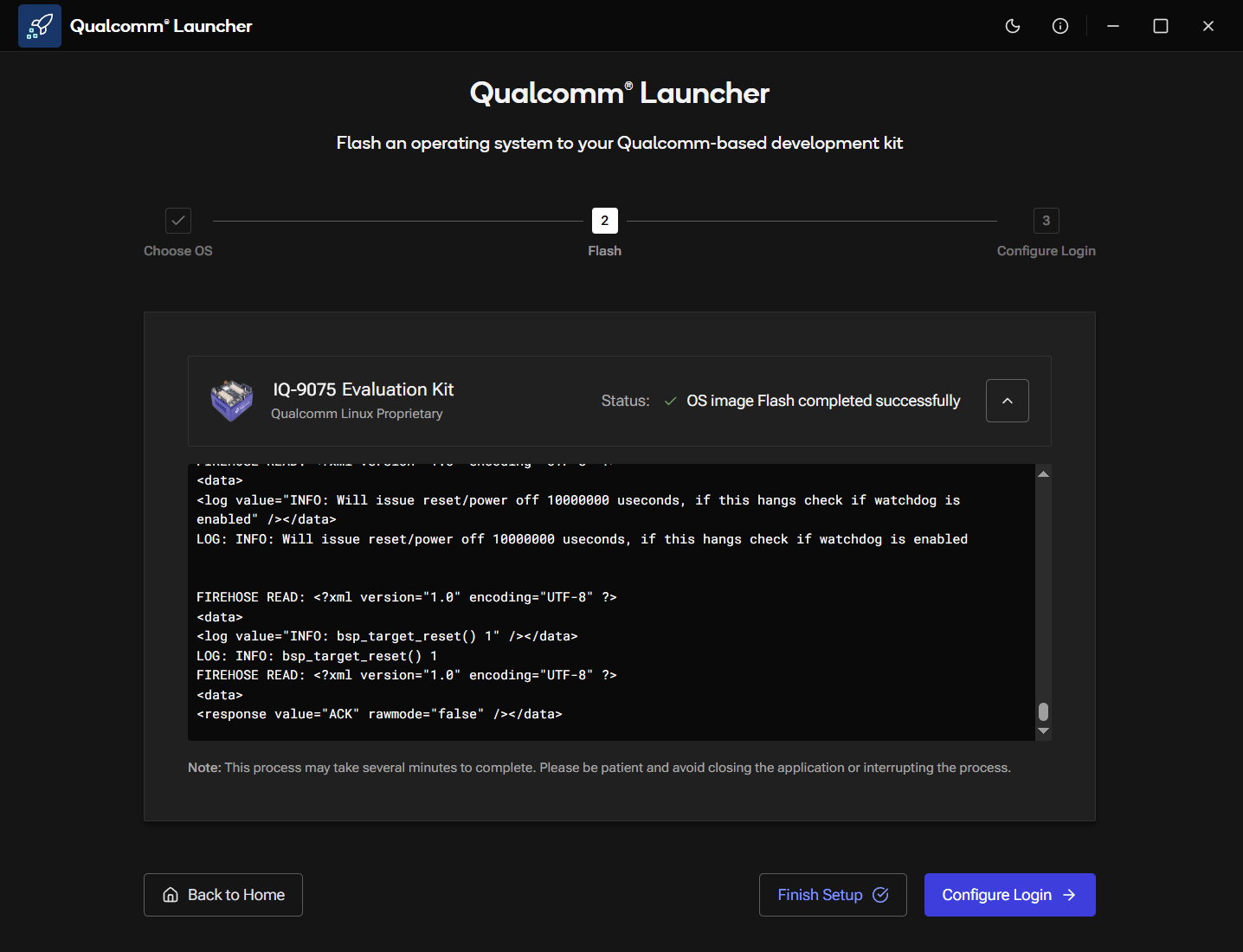Click the Finish Setup button
The width and height of the screenshot is (1243, 952).
[x=833, y=895]
